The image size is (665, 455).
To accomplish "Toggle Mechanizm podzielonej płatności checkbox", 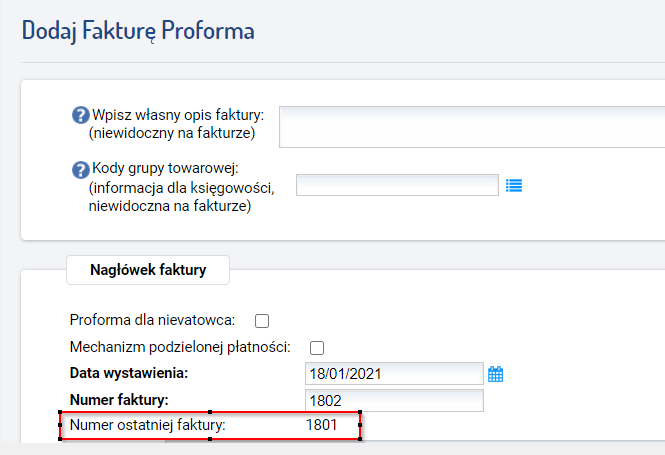I will click(317, 348).
